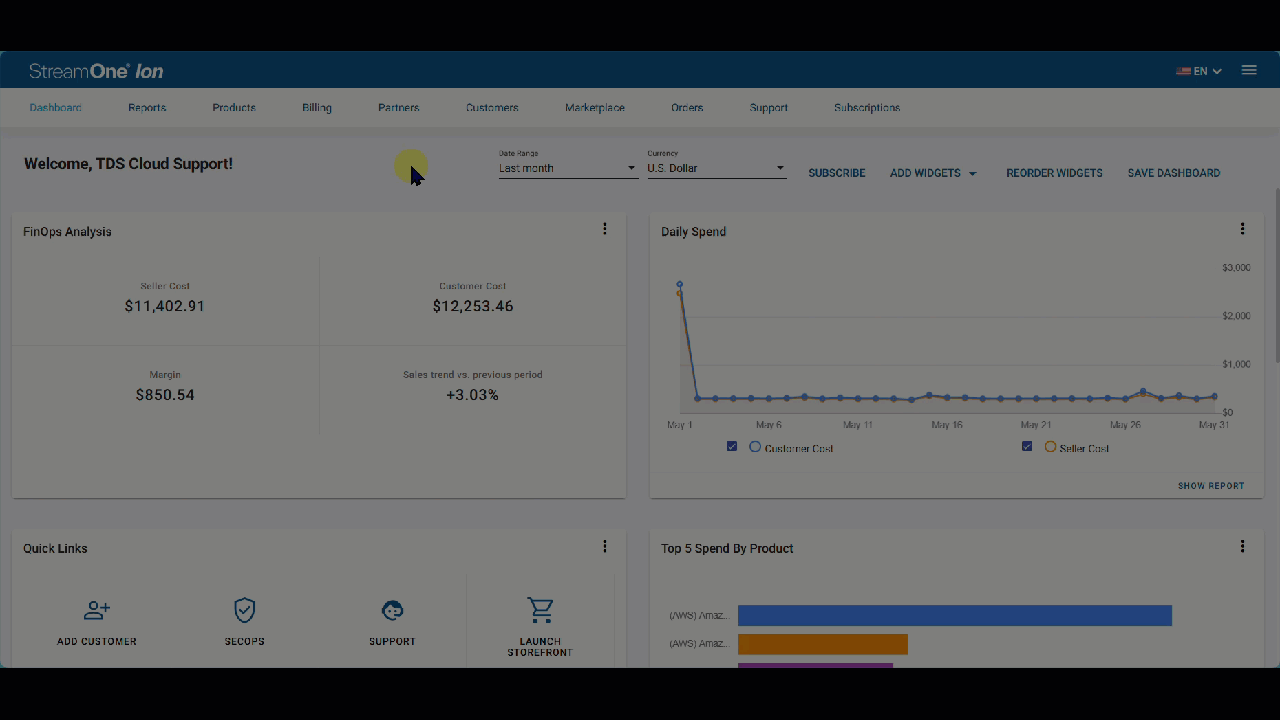This screenshot has height=720, width=1280.
Task: Open the Products tab
Action: (234, 108)
